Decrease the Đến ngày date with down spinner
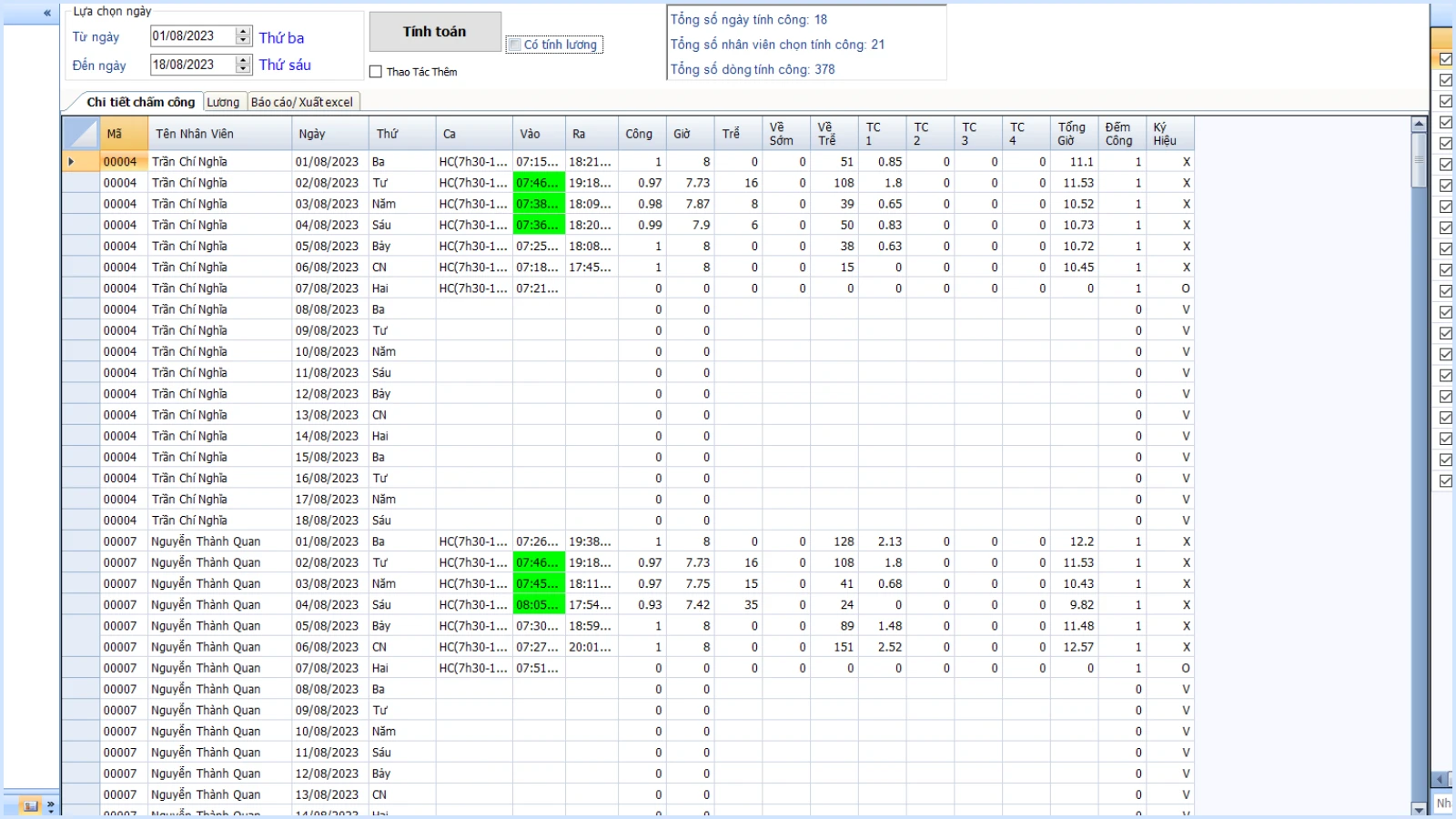 click(243, 68)
